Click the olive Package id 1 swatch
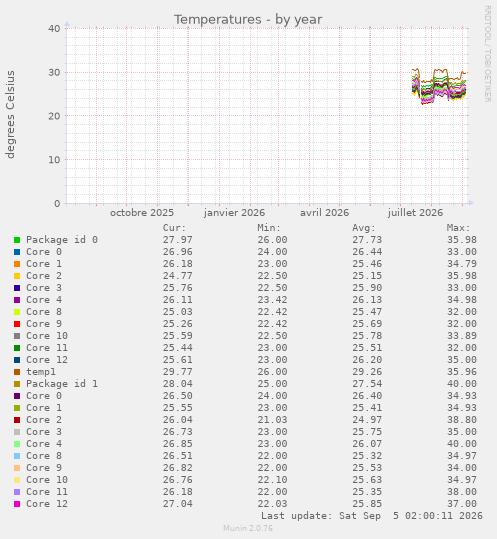Viewport: 497px width, 539px height. point(17,384)
